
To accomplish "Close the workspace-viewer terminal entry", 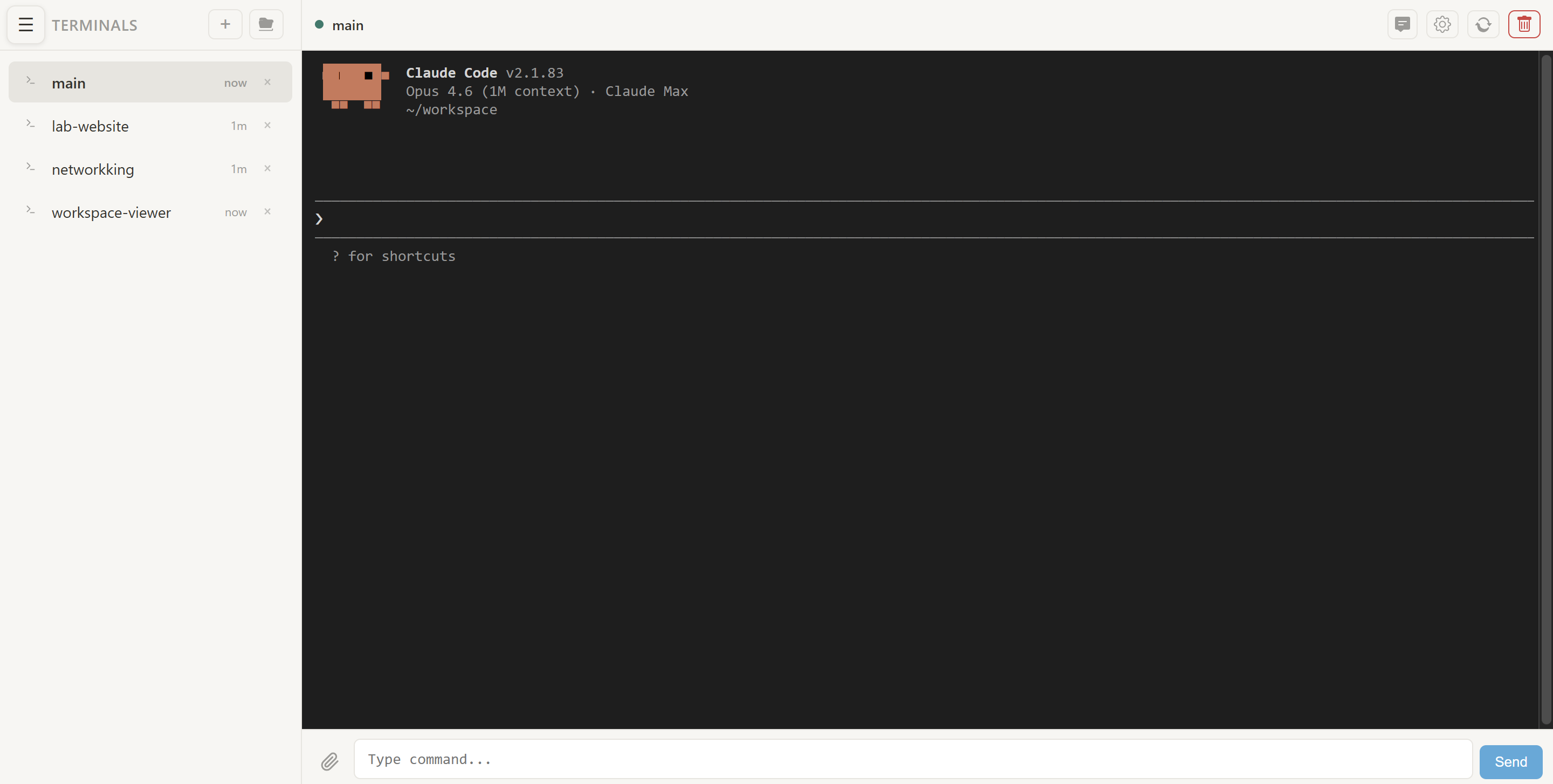I will [267, 211].
